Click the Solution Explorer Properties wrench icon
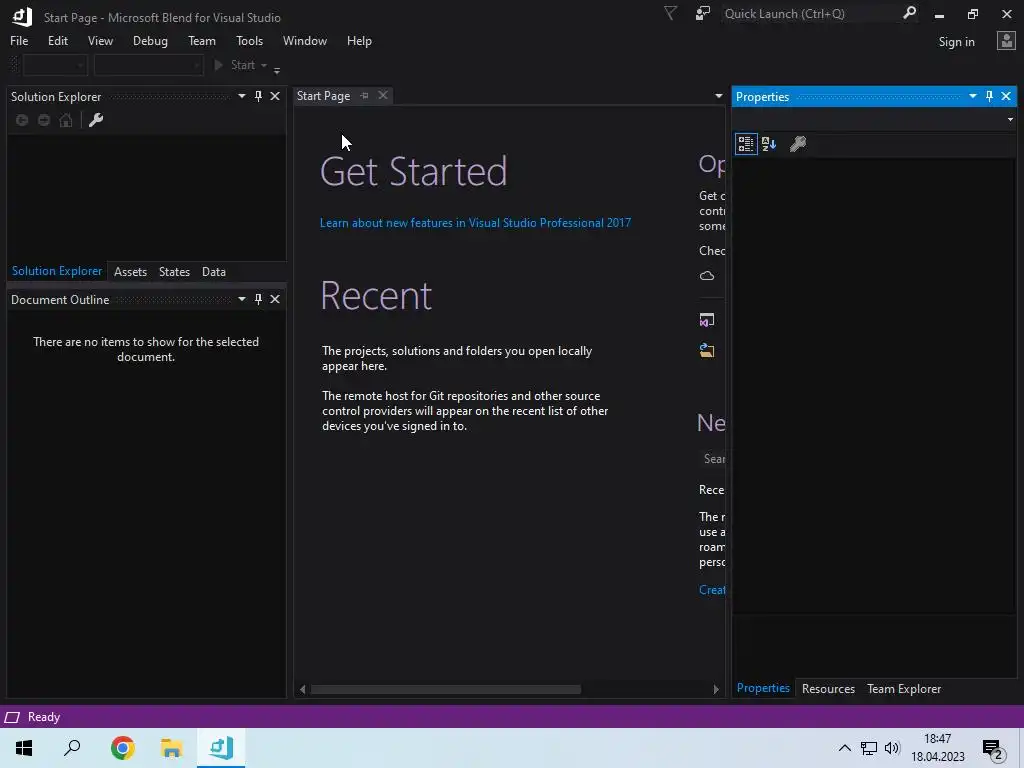 (x=96, y=120)
